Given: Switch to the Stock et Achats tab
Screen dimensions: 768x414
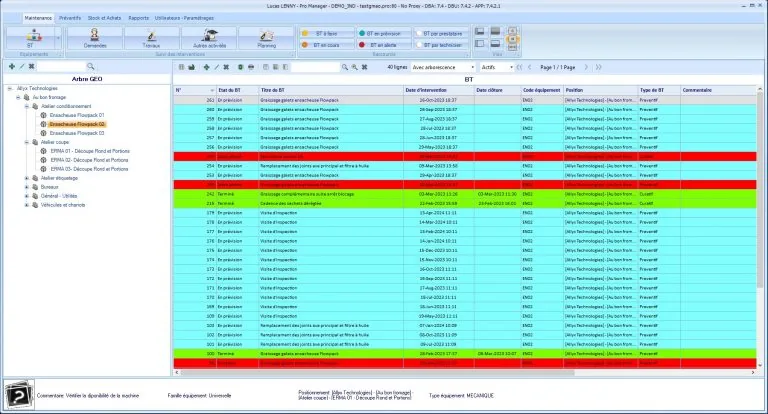Looking at the screenshot, I should (104, 18).
